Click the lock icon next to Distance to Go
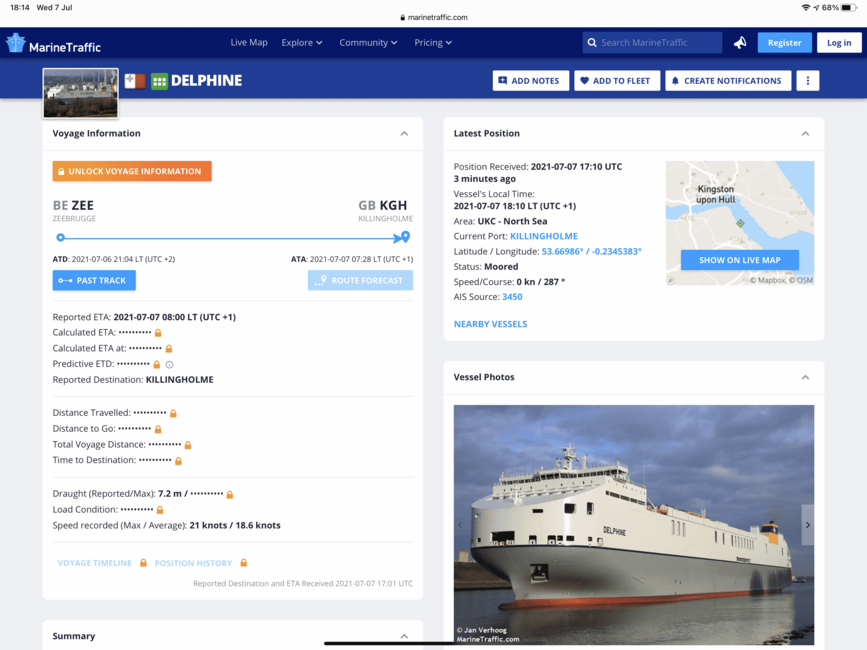 (158, 429)
